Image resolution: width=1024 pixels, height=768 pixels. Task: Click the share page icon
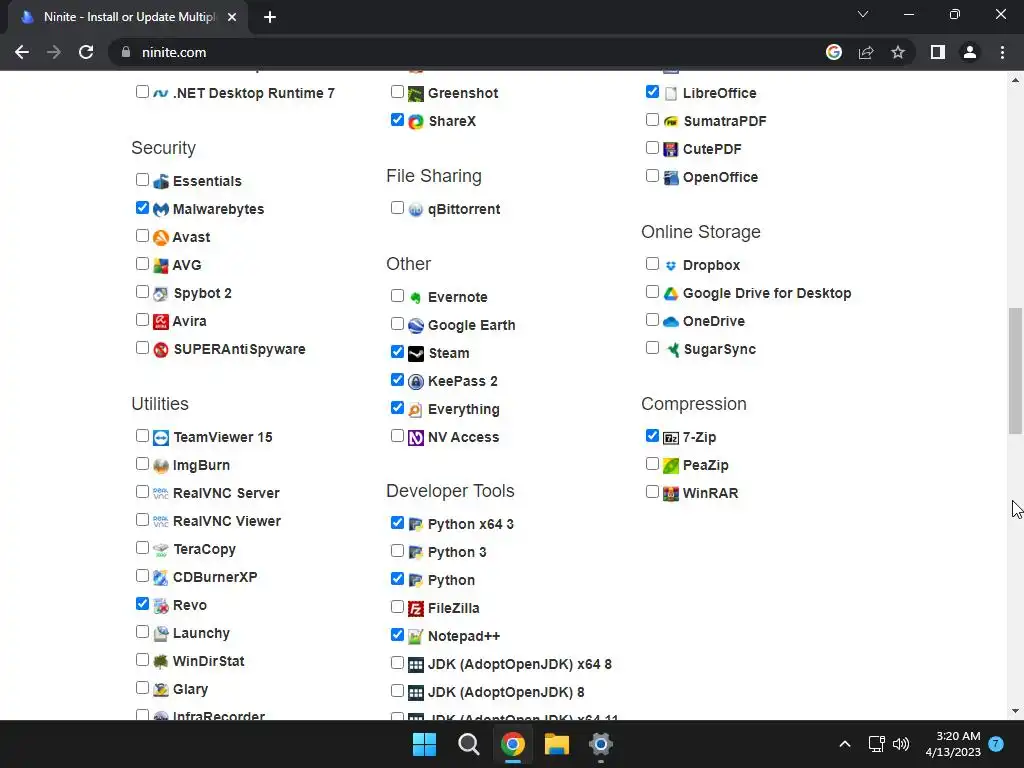click(x=866, y=52)
